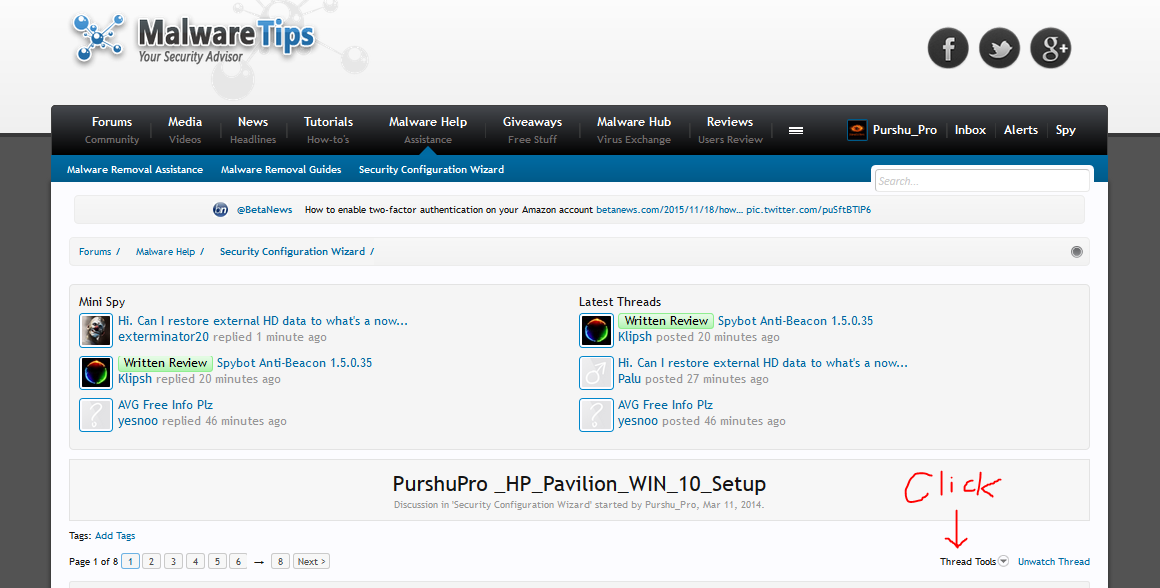The image size is (1160, 588).
Task: Go to page 3 of the thread
Action: click(x=173, y=561)
